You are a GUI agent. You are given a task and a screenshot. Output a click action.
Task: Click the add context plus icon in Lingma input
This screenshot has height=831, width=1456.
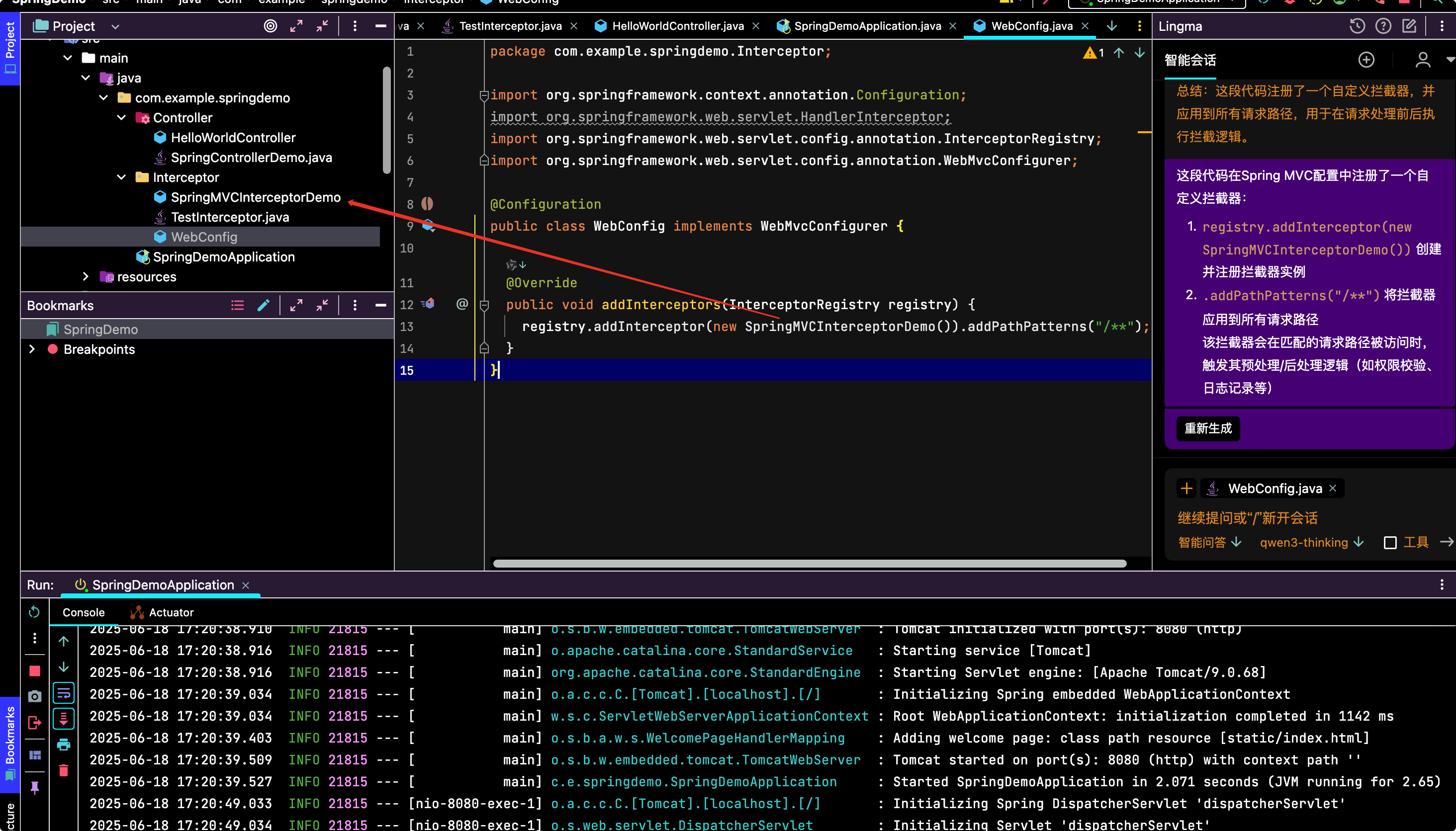point(1186,489)
